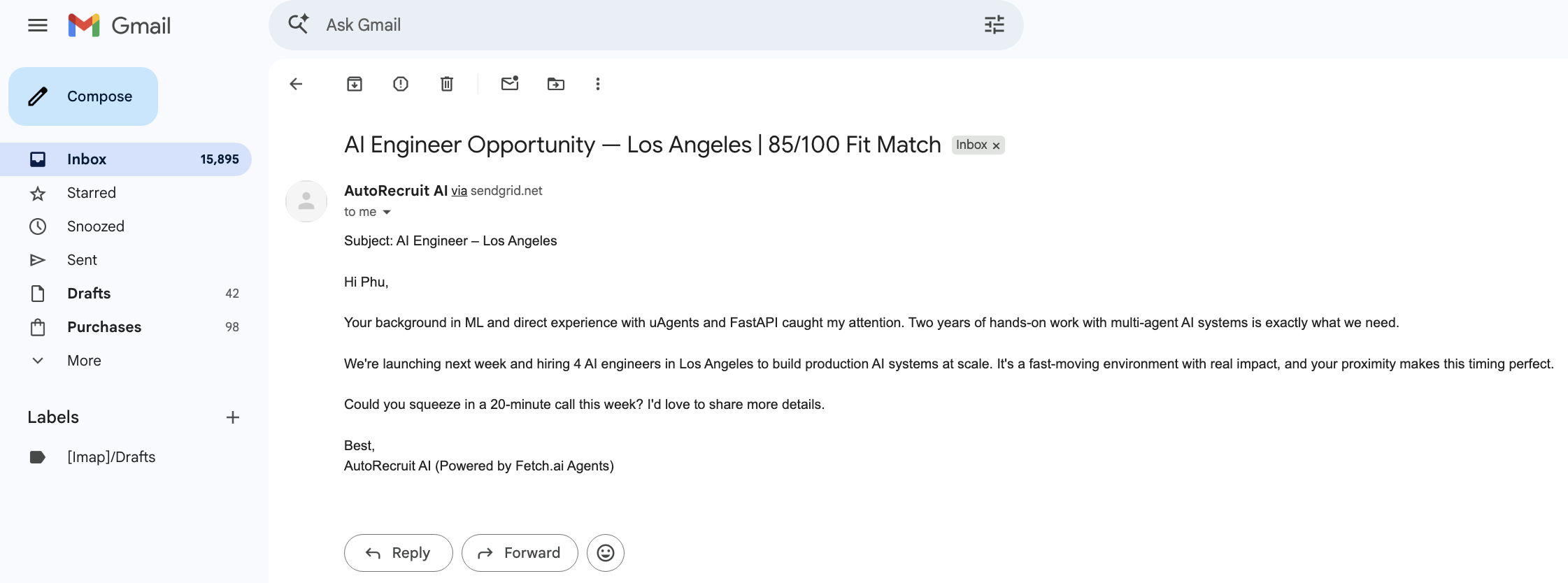The height and width of the screenshot is (583, 1568).
Task: Click the back to inbox arrow
Action: tap(296, 84)
